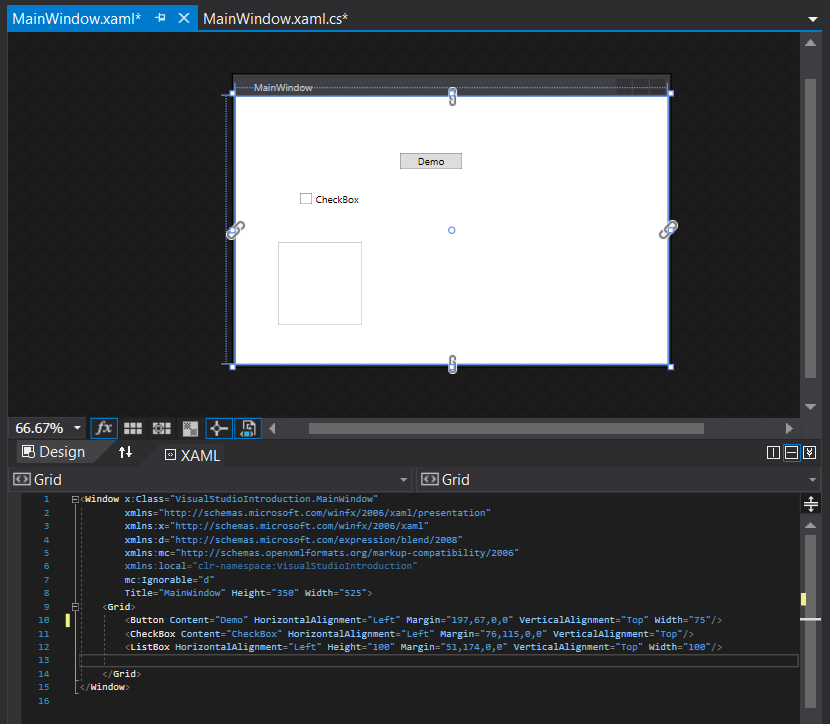Click the Design pane tab
The image size is (830, 724).
[52, 452]
